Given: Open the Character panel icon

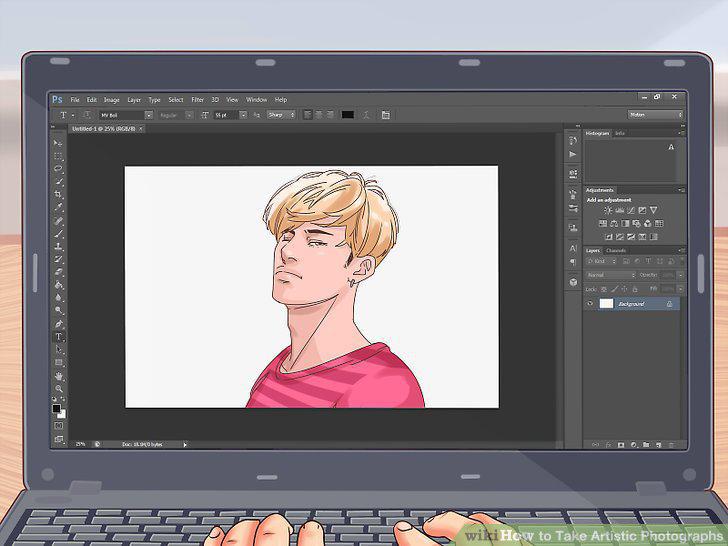Looking at the screenshot, I should click(573, 248).
